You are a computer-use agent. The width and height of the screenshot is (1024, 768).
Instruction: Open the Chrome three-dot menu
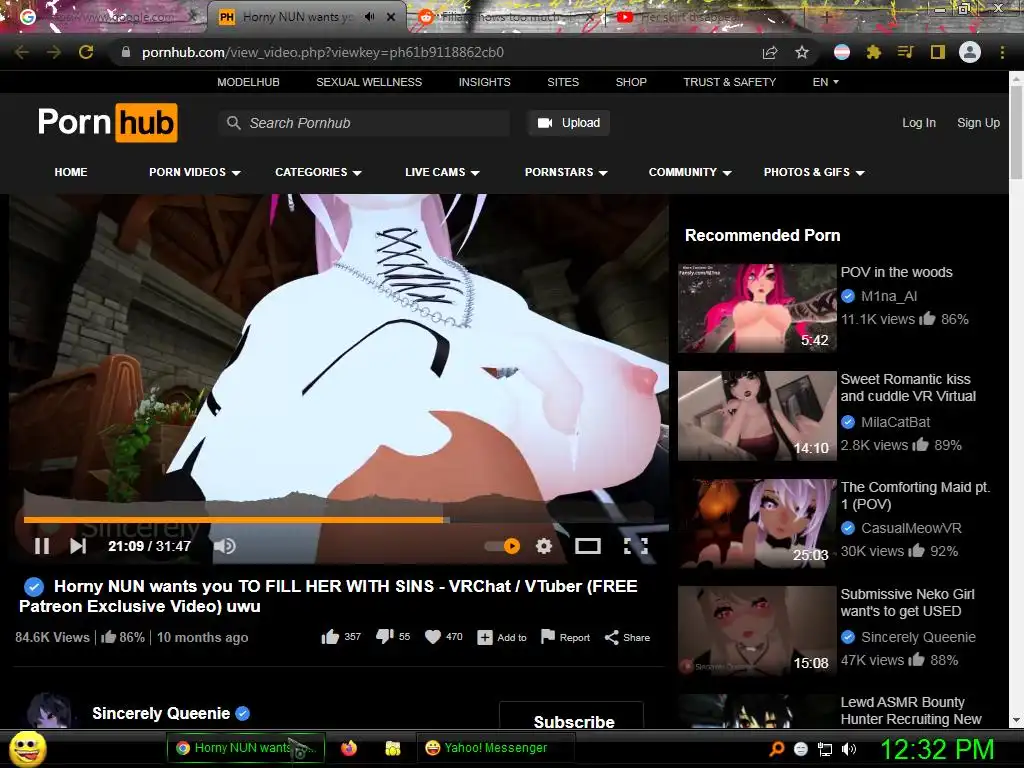pyautogui.click(x=1002, y=52)
